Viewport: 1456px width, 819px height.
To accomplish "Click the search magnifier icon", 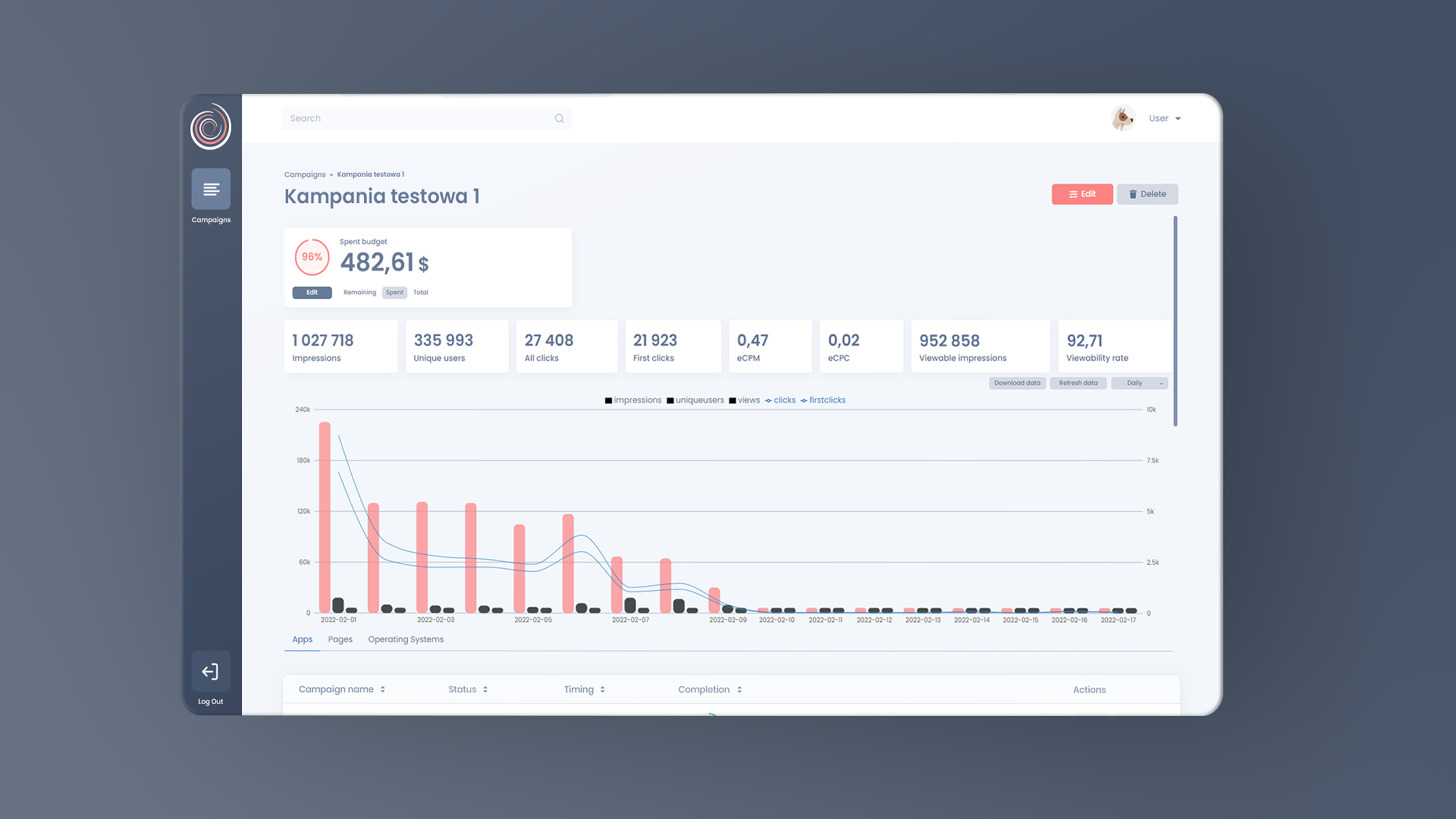I will coord(559,118).
